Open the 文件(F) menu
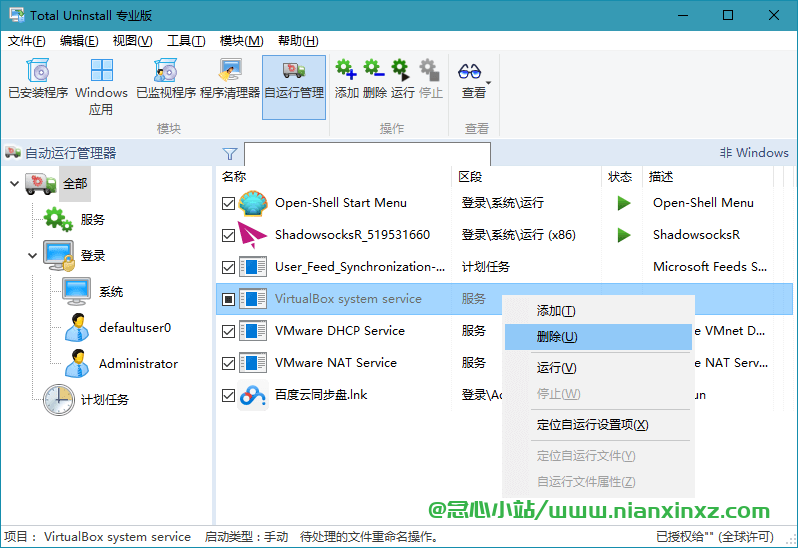 point(26,41)
